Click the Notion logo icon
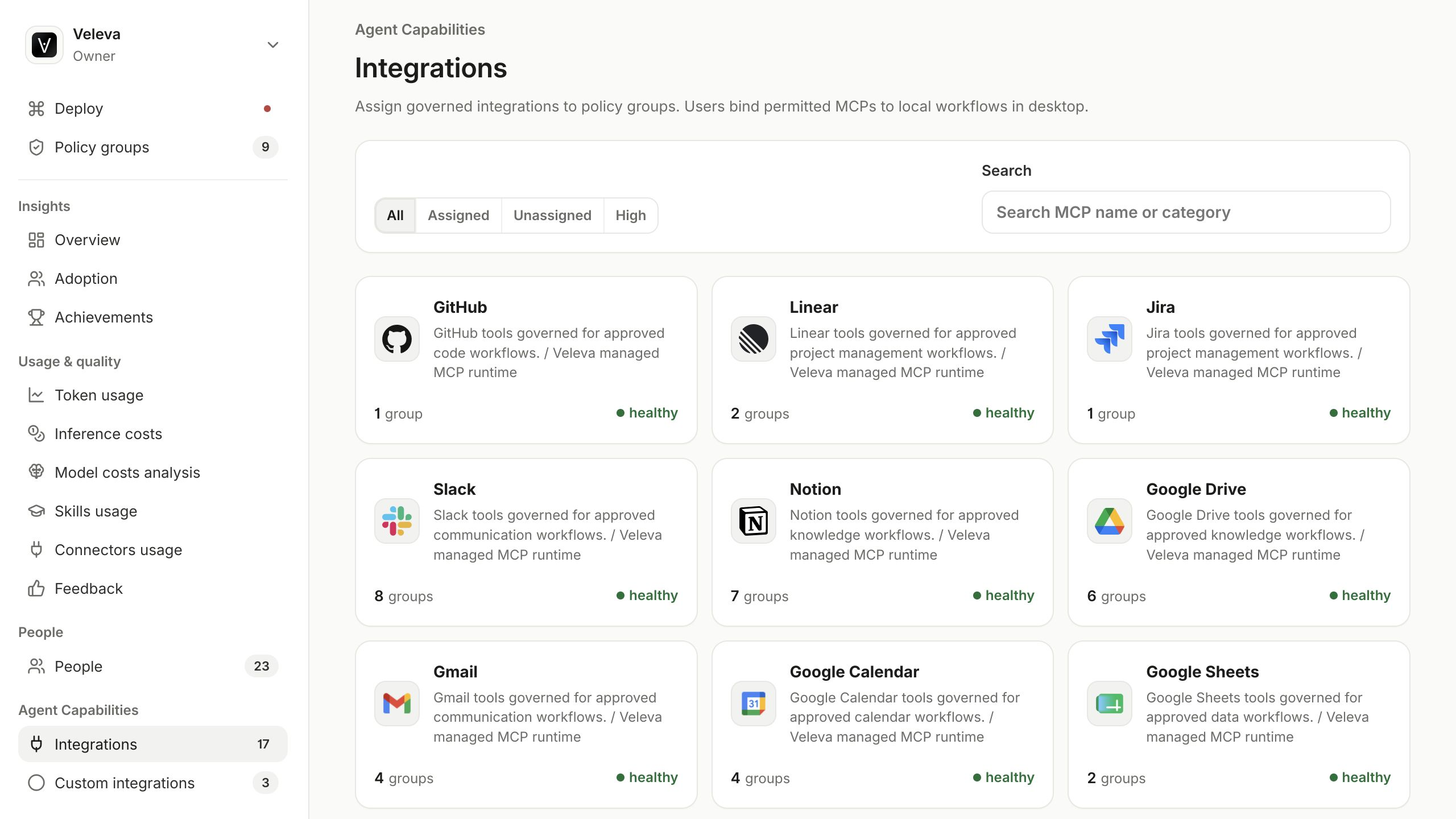This screenshot has height=819, width=1456. pyautogui.click(x=754, y=522)
